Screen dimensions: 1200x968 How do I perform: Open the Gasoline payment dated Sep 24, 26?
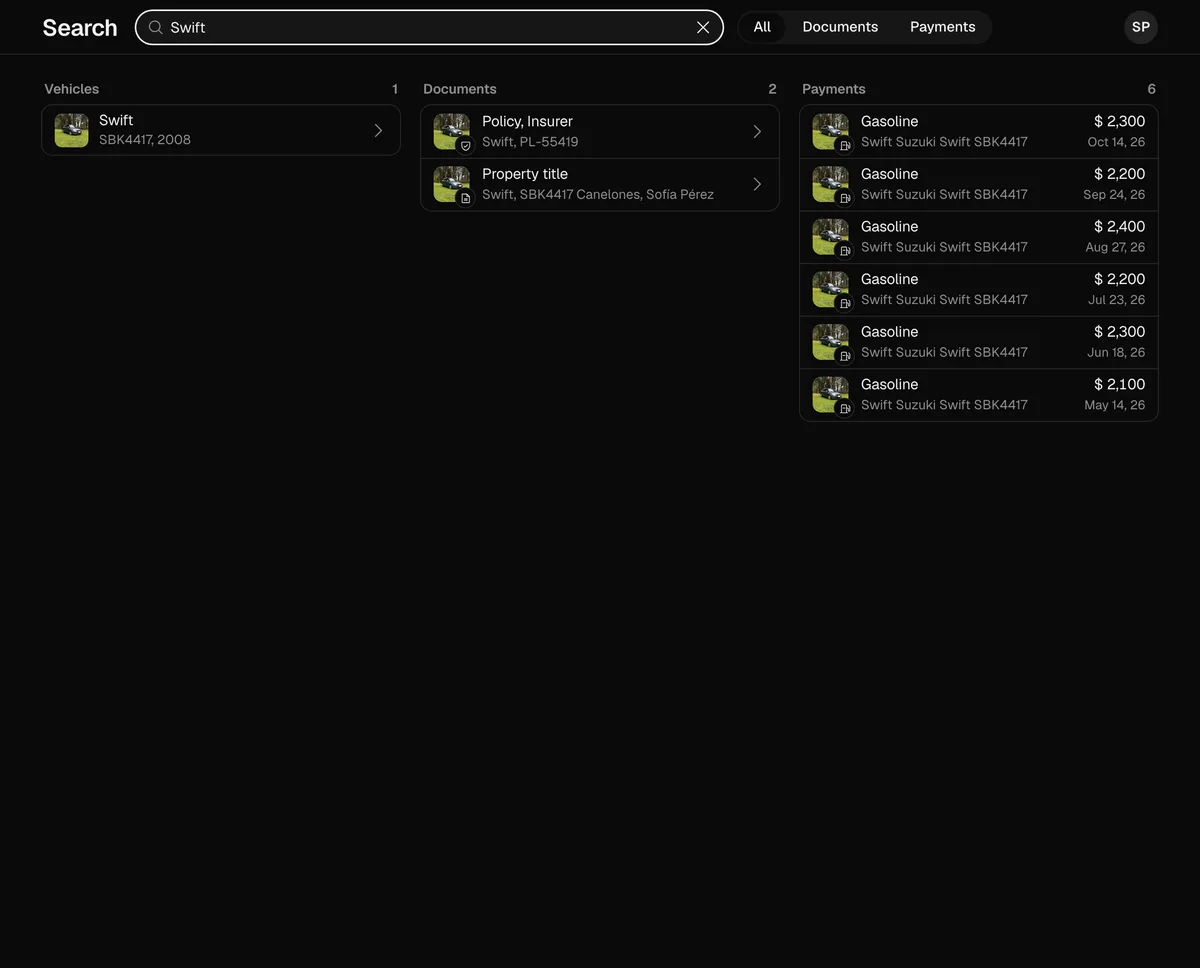click(979, 184)
